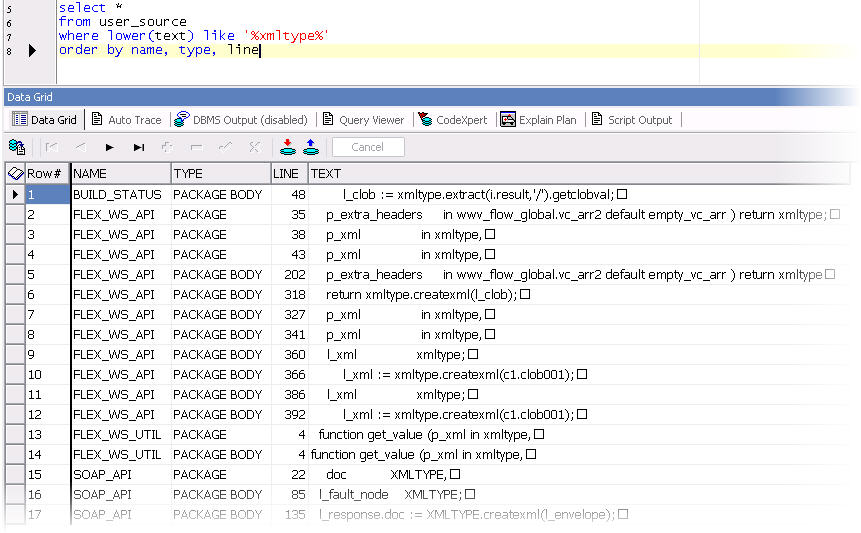The width and height of the screenshot is (861, 533).
Task: Click the Data Grid panel title bar
Action: [428, 97]
